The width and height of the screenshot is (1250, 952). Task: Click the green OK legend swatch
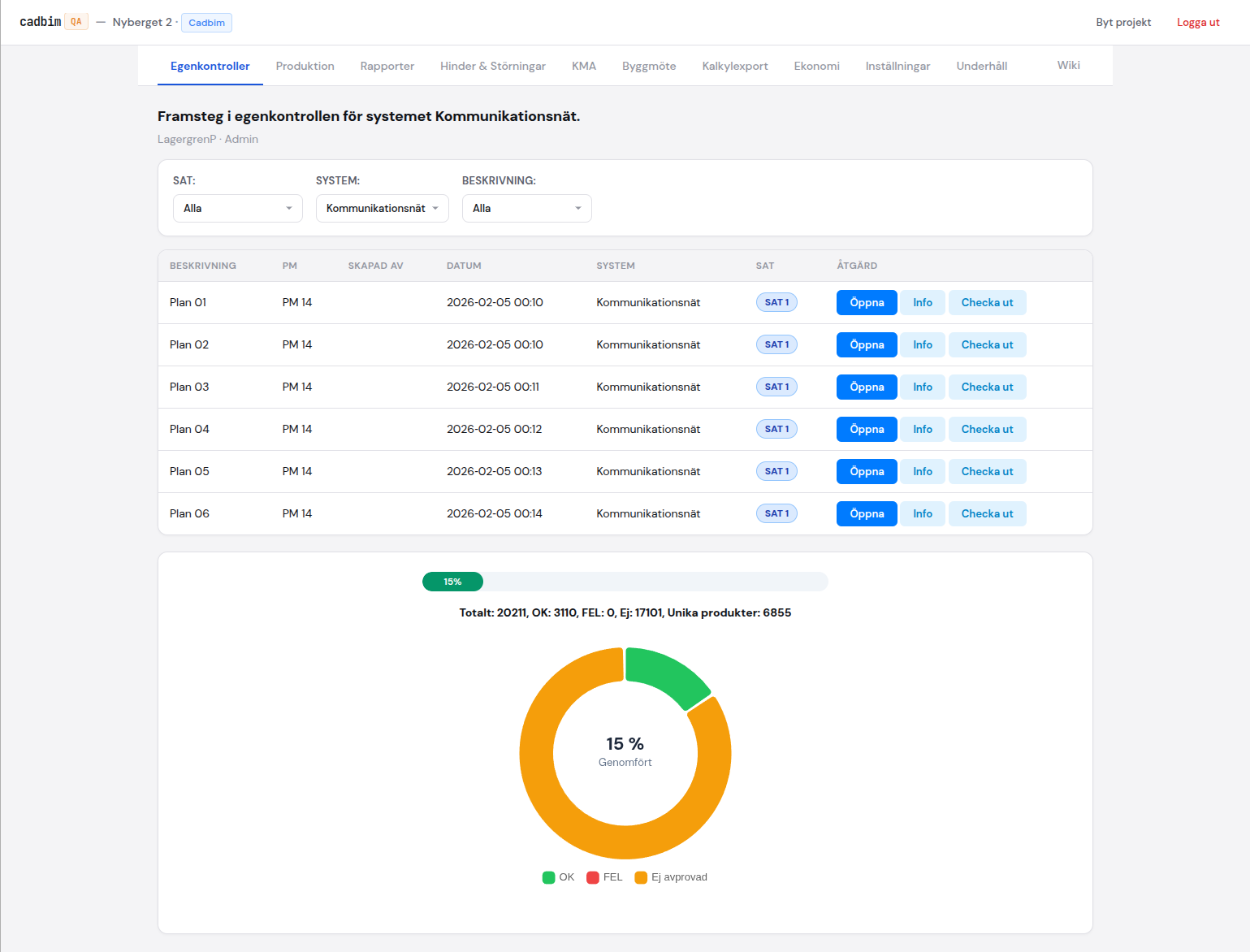coord(547,877)
